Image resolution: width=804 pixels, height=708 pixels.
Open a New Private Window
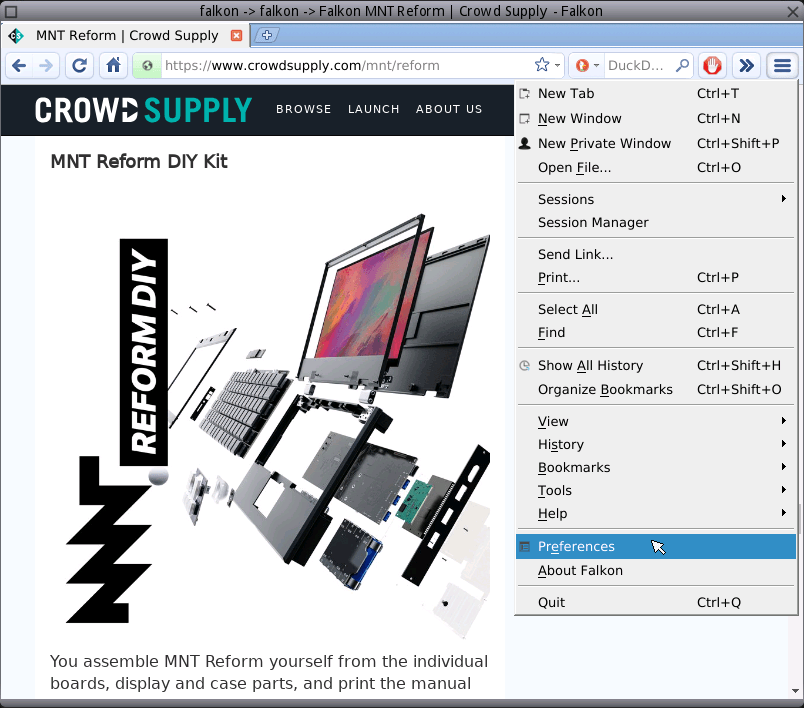coord(656,144)
